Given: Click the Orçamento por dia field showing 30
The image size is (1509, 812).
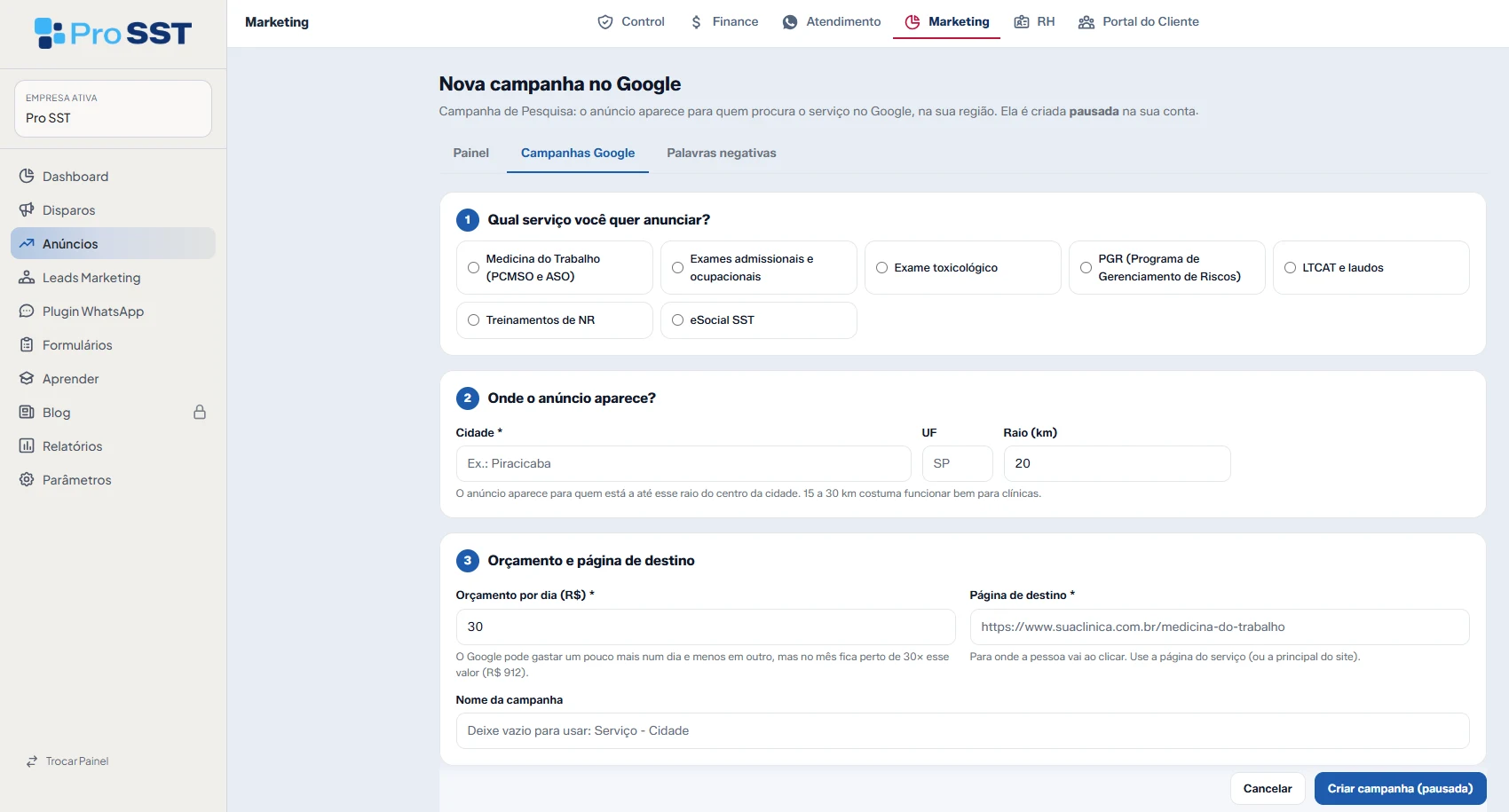Looking at the screenshot, I should (706, 627).
